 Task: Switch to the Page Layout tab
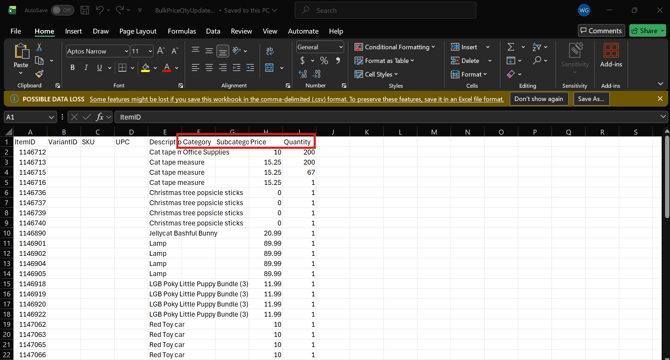tap(138, 31)
